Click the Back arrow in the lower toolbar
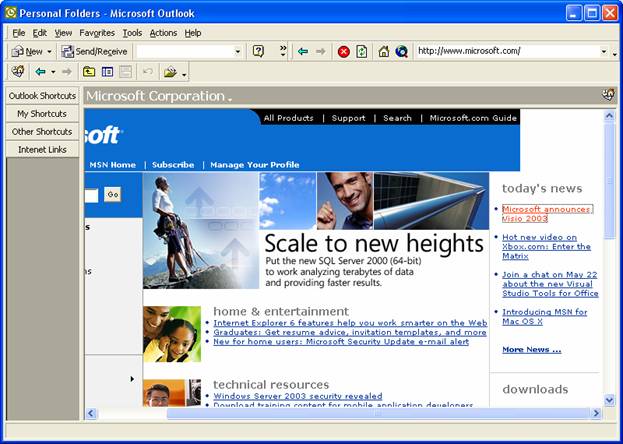 [x=40, y=72]
